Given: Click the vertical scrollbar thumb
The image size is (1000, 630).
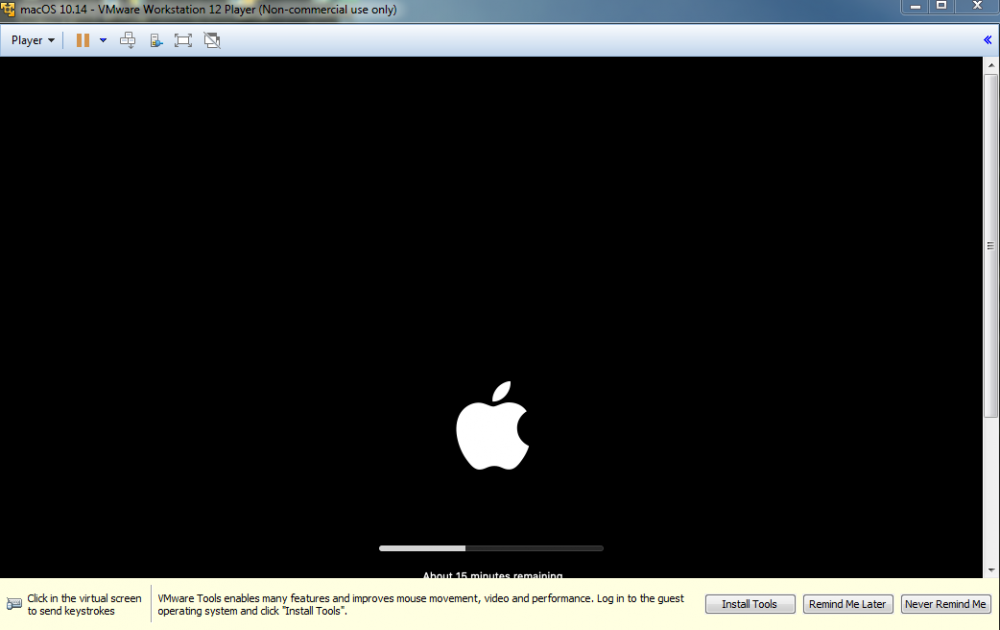Looking at the screenshot, I should pos(990,245).
